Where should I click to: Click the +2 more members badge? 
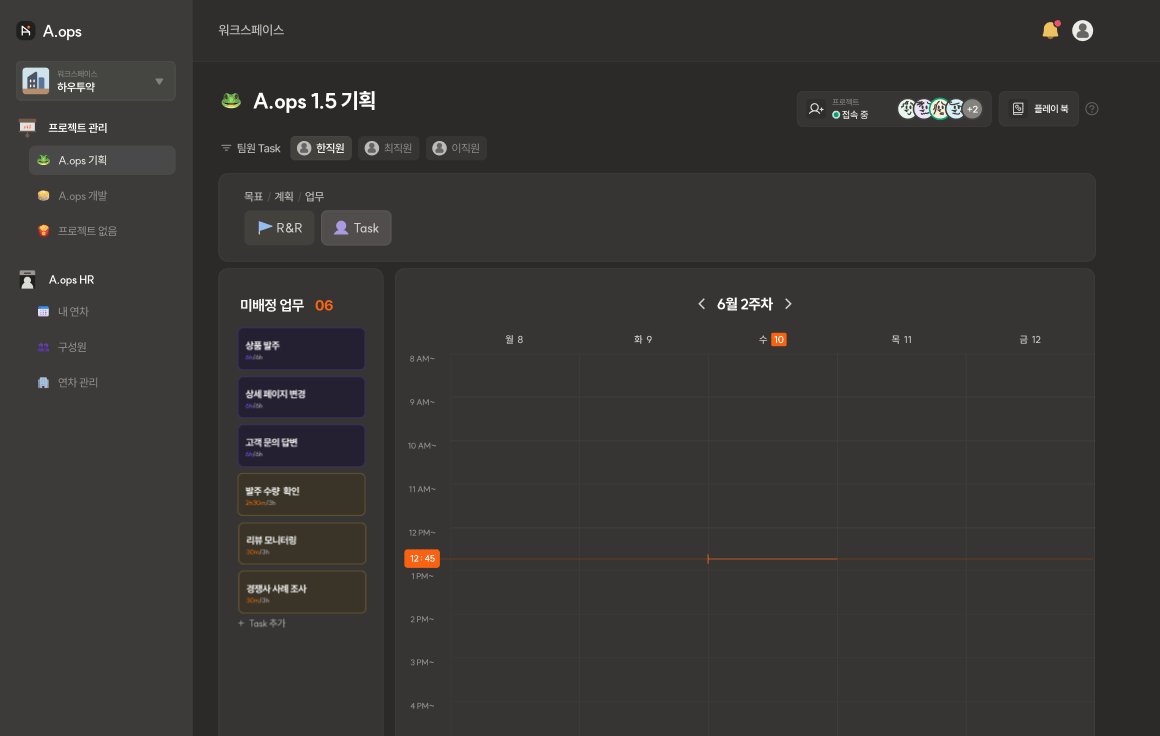click(x=972, y=109)
